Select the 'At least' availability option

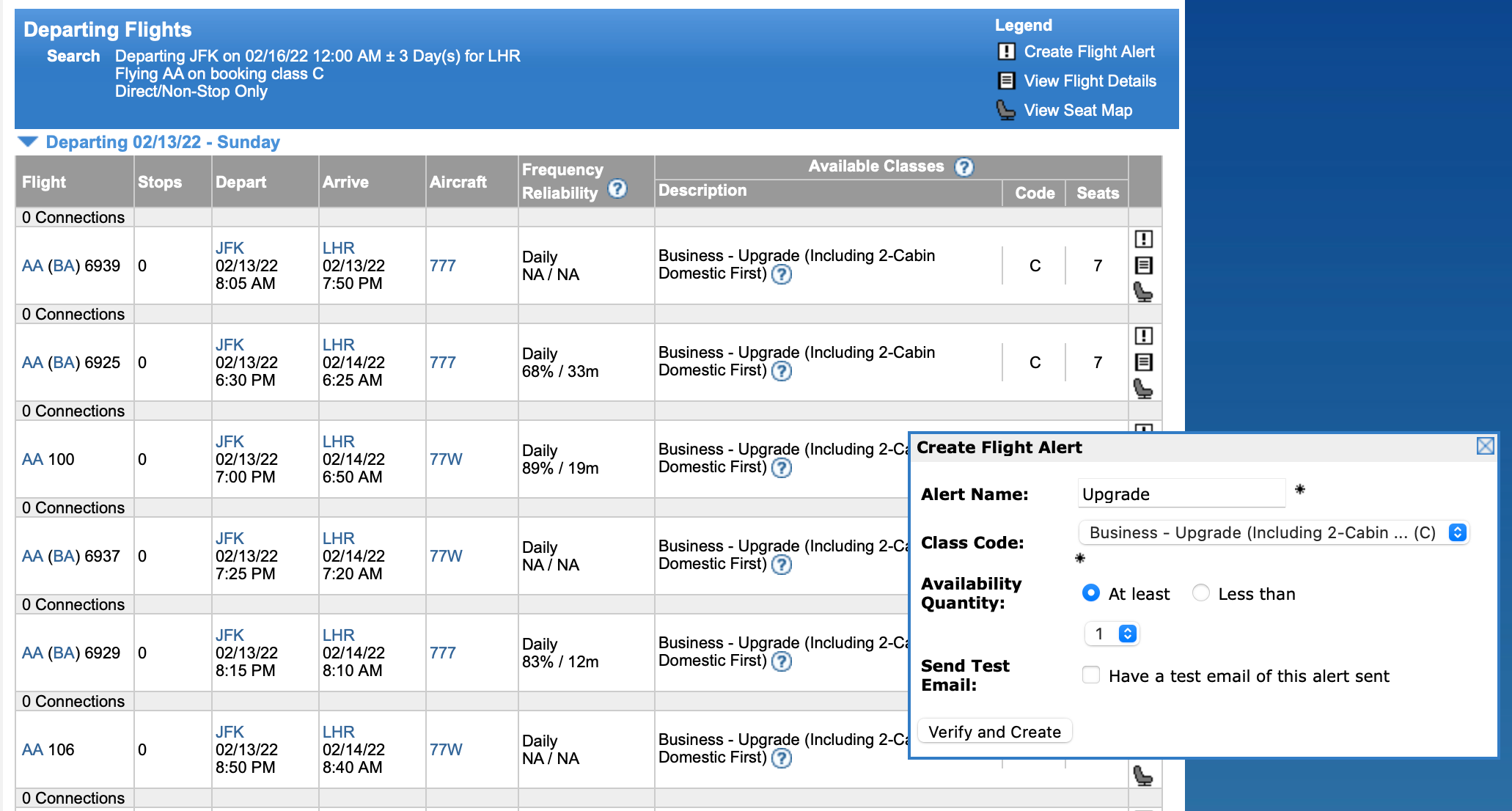tap(1092, 593)
